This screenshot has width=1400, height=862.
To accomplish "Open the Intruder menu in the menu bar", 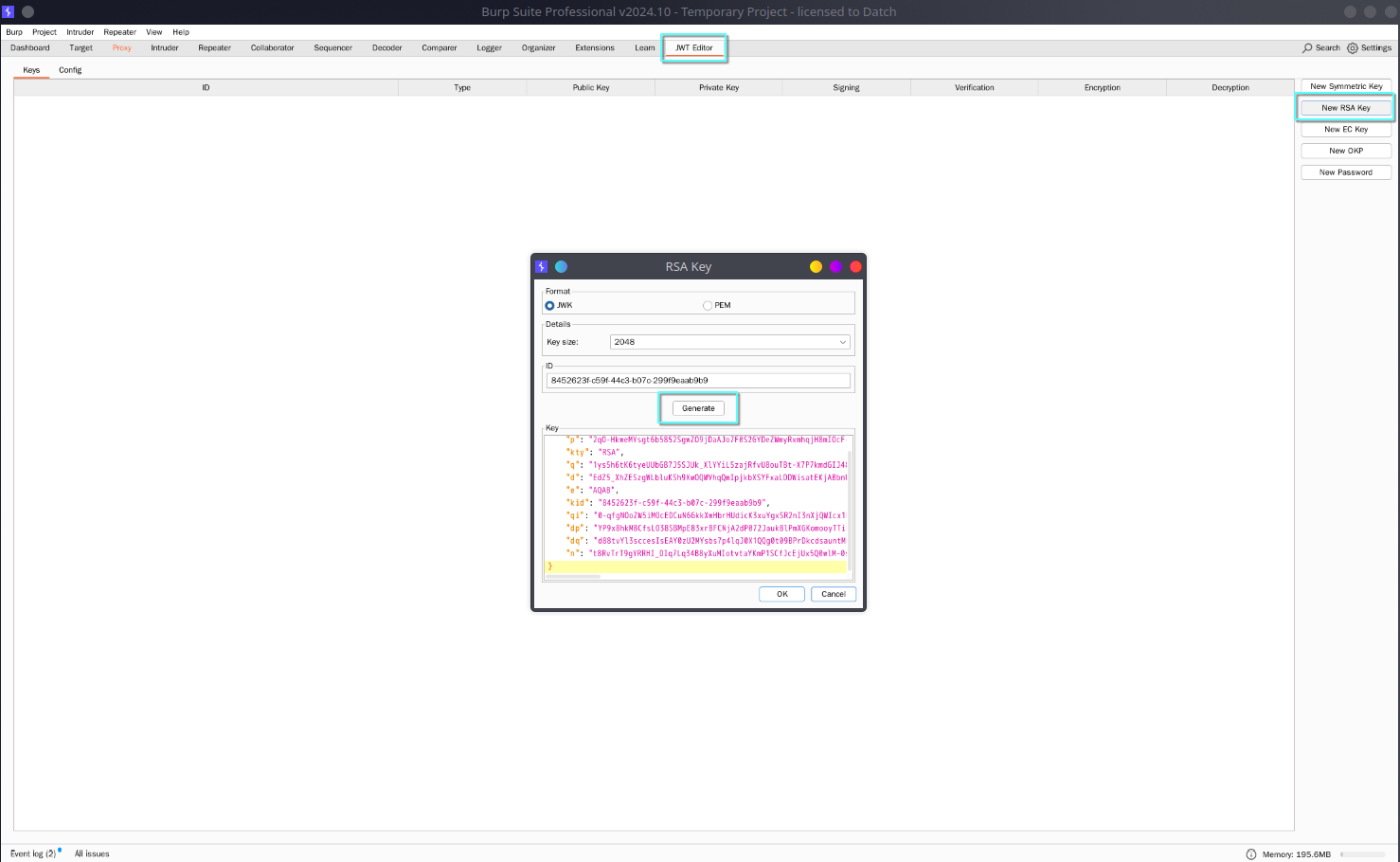I will (81, 32).
